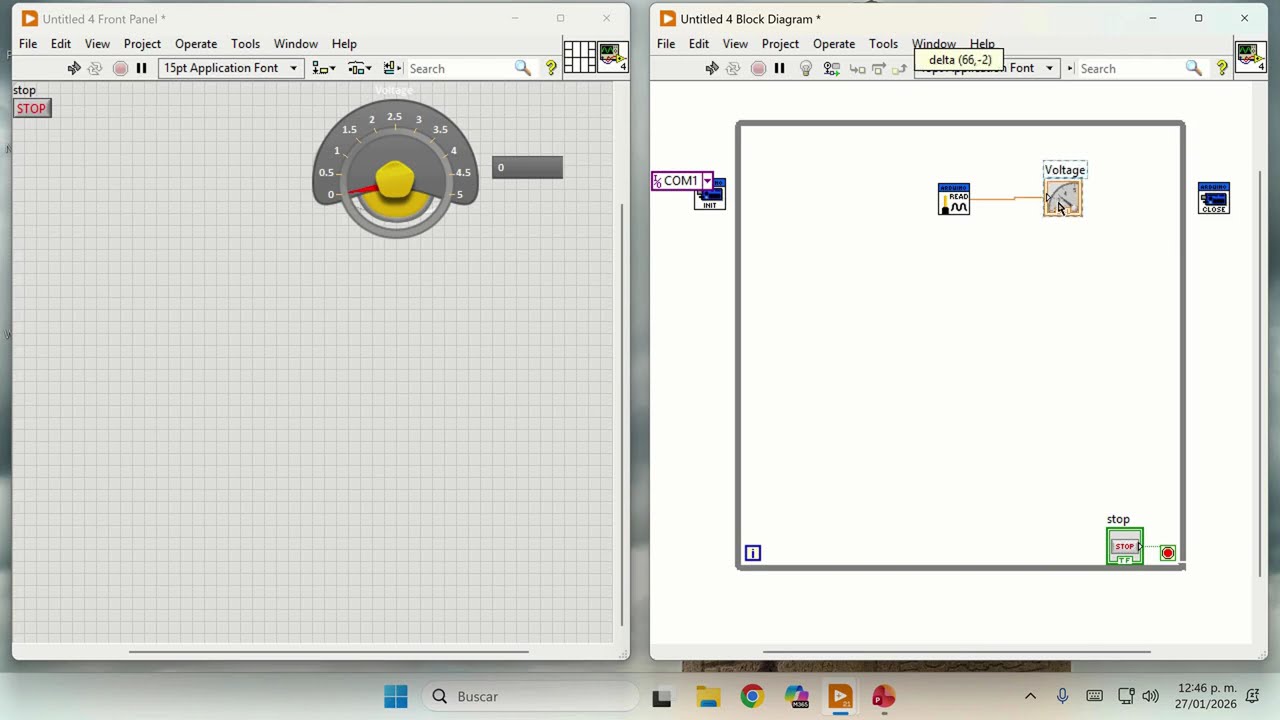Select the Arduino Analog READ node
This screenshot has width=1280, height=720.
pyautogui.click(x=954, y=199)
